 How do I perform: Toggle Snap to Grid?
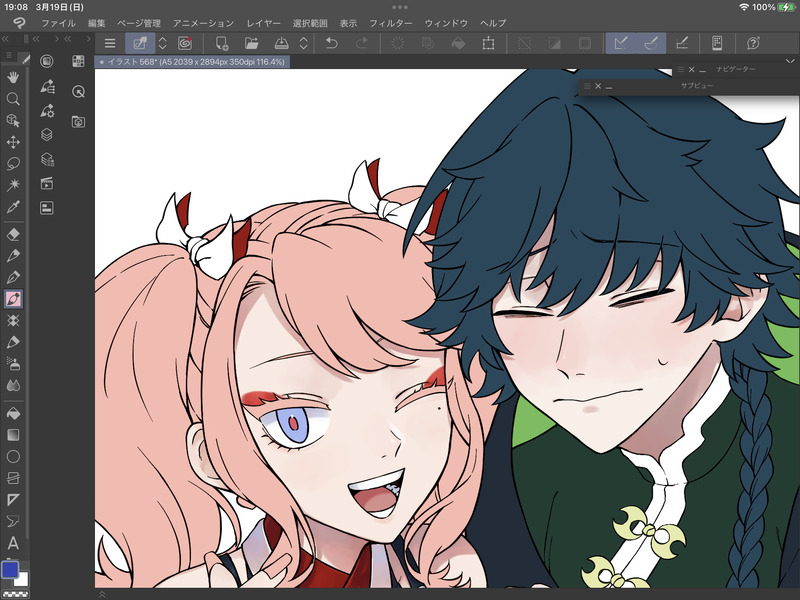pos(682,43)
